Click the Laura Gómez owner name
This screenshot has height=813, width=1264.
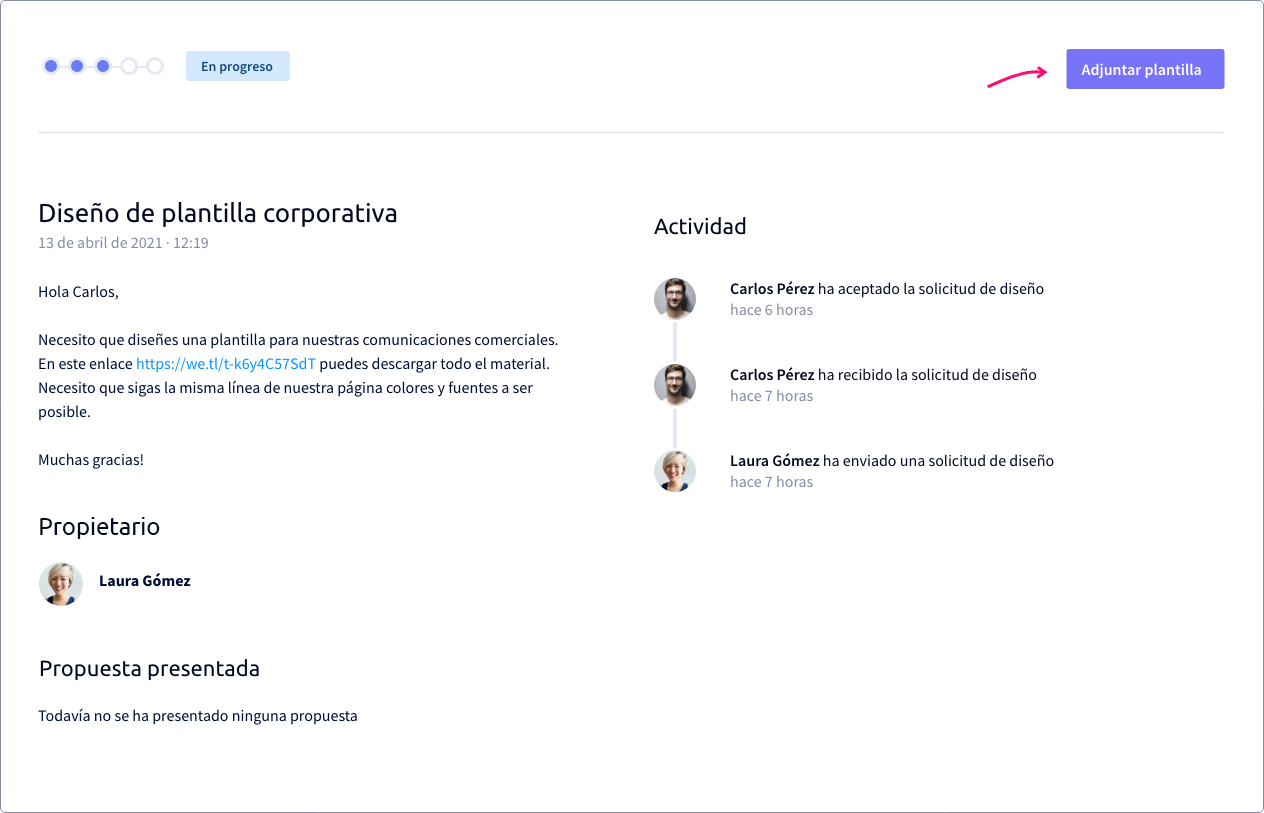pyautogui.click(x=145, y=581)
